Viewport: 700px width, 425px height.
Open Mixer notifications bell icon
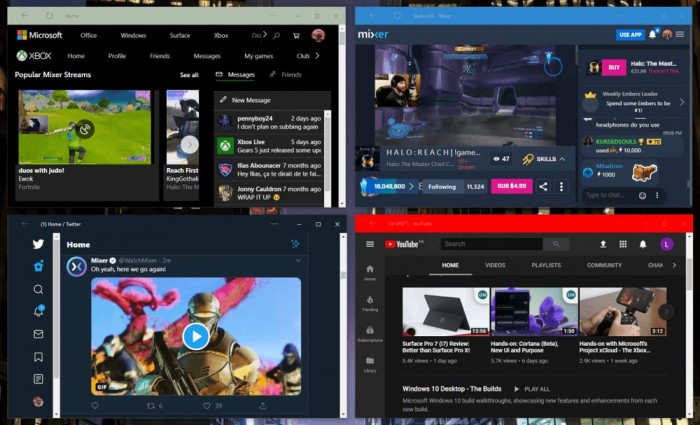[652, 34]
